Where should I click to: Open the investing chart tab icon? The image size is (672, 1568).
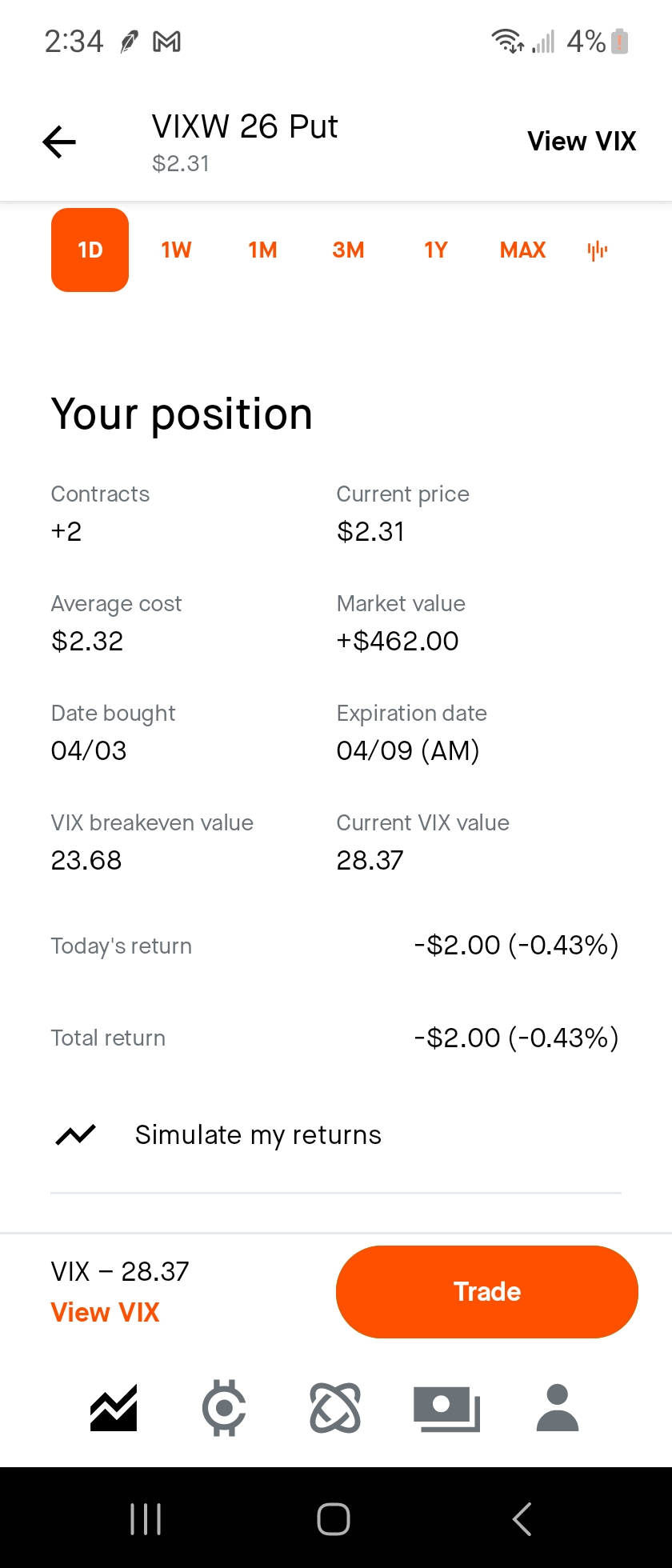[x=114, y=1407]
